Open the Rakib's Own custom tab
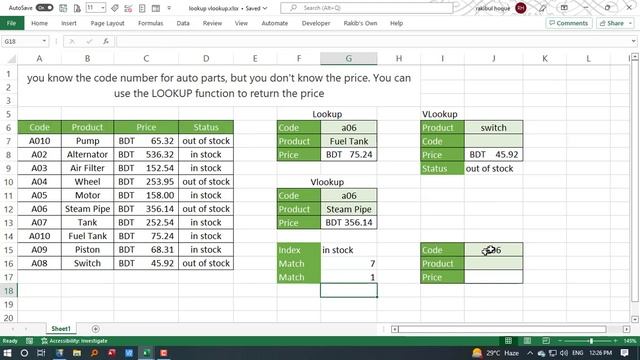The width and height of the screenshot is (640, 360). point(360,23)
